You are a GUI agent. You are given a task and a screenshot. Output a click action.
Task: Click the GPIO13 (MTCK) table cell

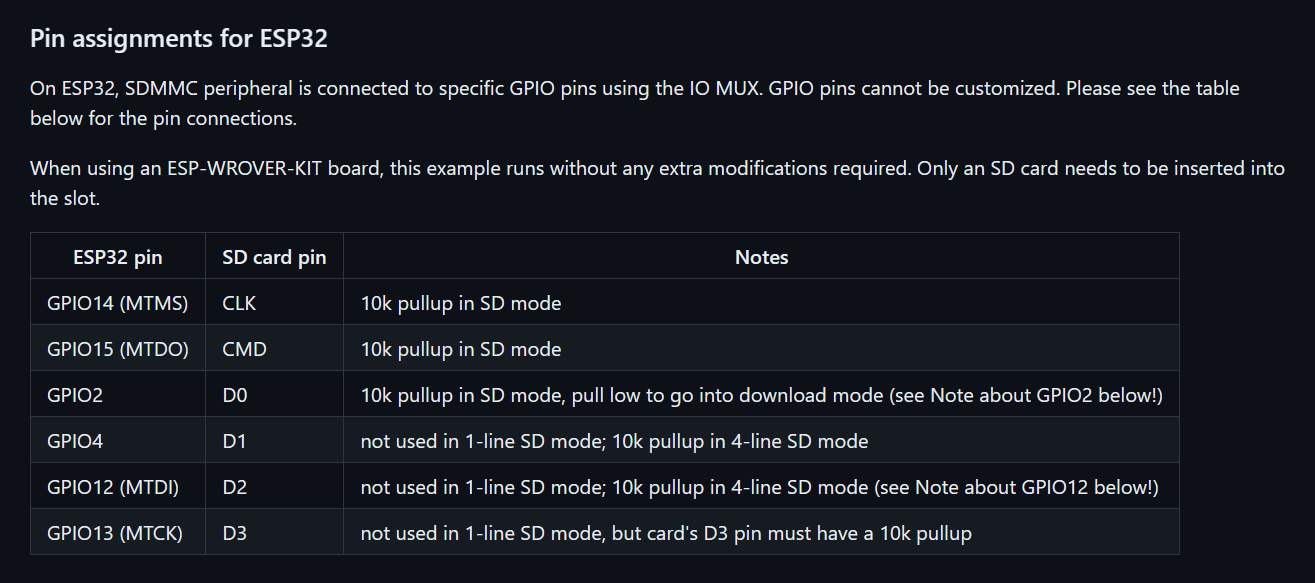coord(115,533)
